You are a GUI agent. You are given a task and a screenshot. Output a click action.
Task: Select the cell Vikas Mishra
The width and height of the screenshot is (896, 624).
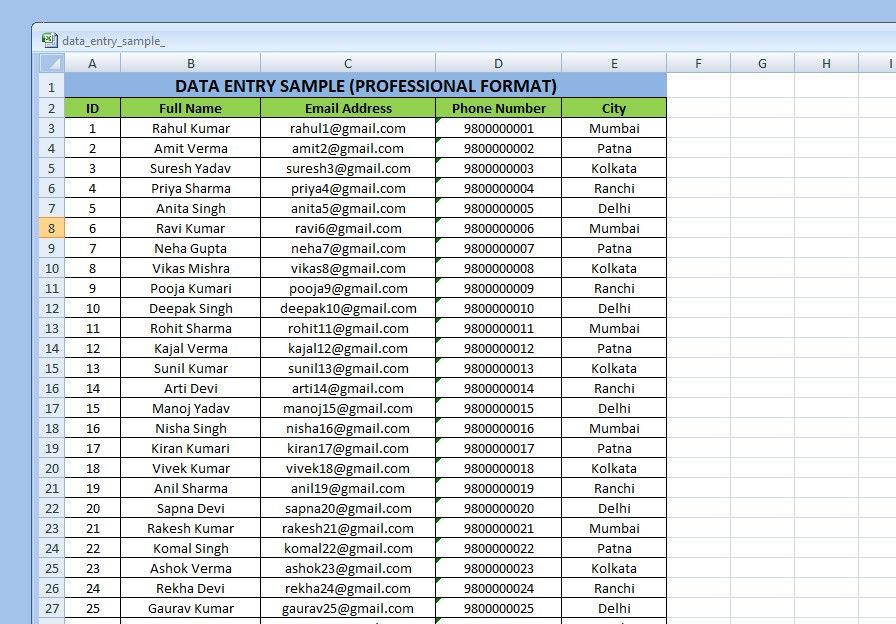click(190, 268)
